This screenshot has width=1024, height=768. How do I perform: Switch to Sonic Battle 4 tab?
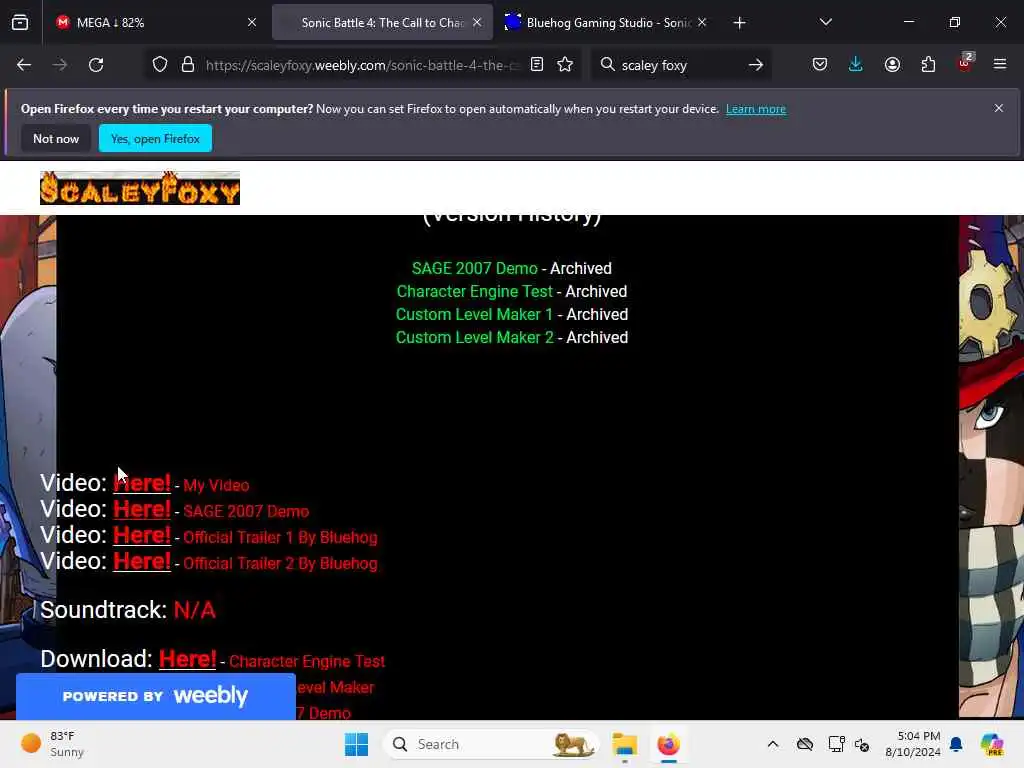point(382,23)
